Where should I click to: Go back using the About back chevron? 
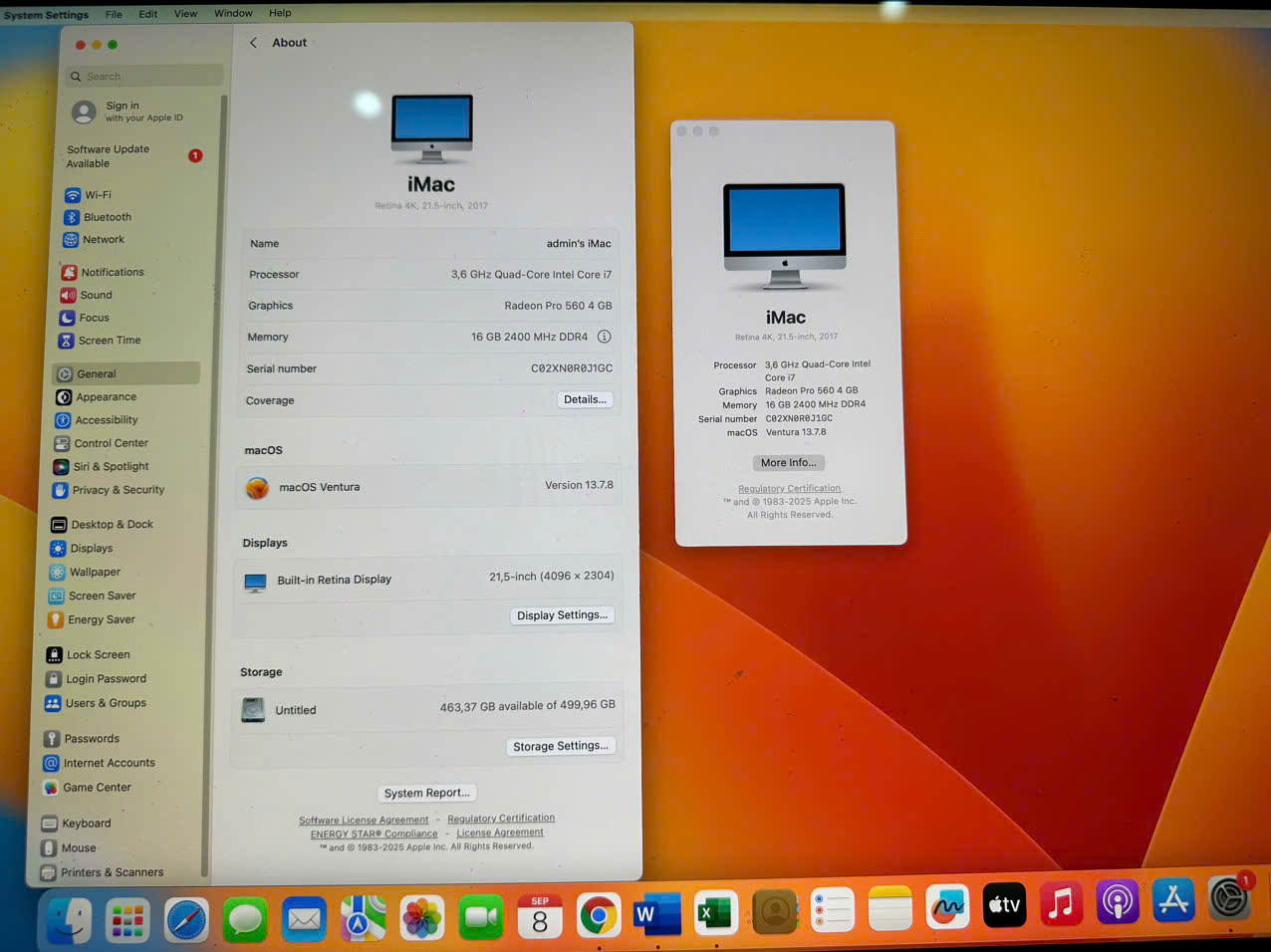254,43
